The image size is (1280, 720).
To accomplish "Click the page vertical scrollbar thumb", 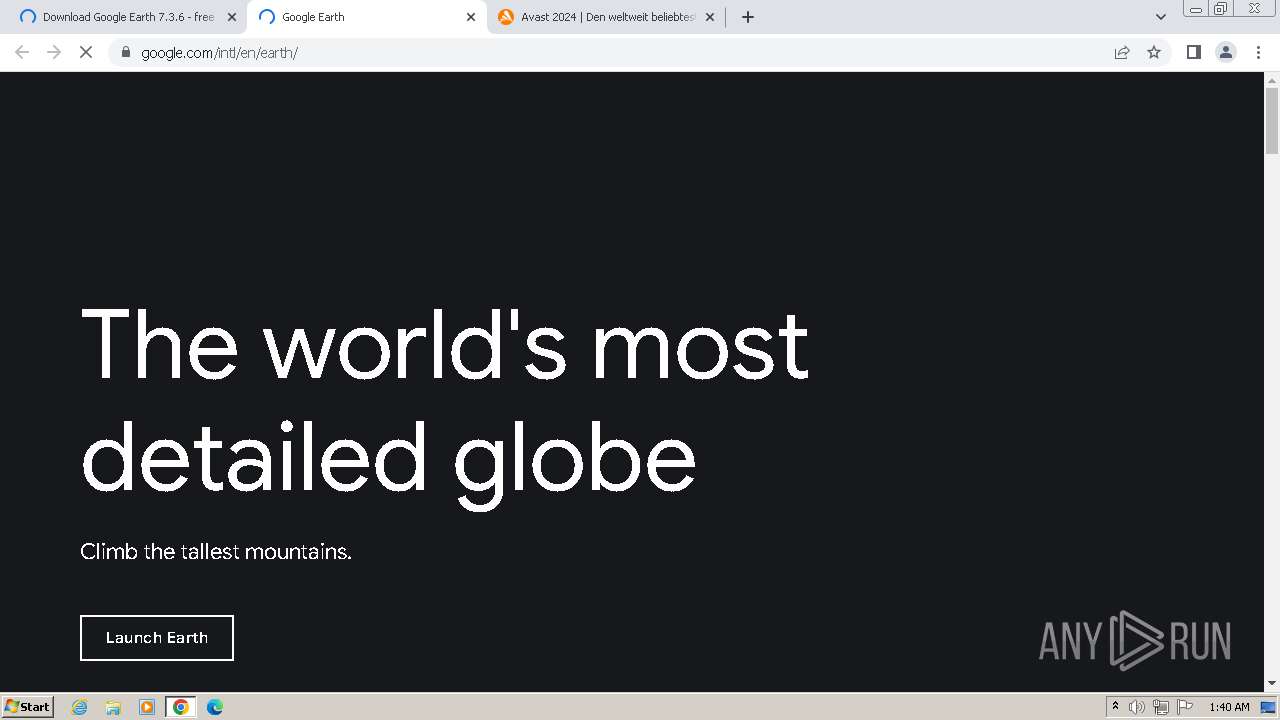I will (1272, 121).
